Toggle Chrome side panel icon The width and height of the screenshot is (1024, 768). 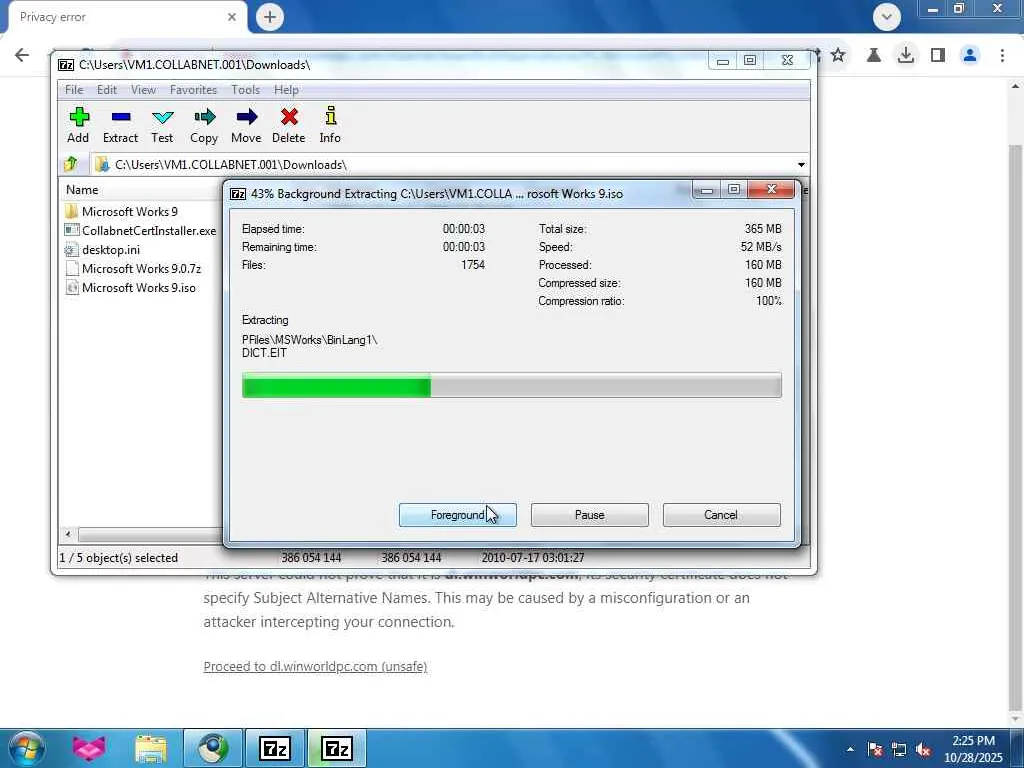(x=938, y=55)
